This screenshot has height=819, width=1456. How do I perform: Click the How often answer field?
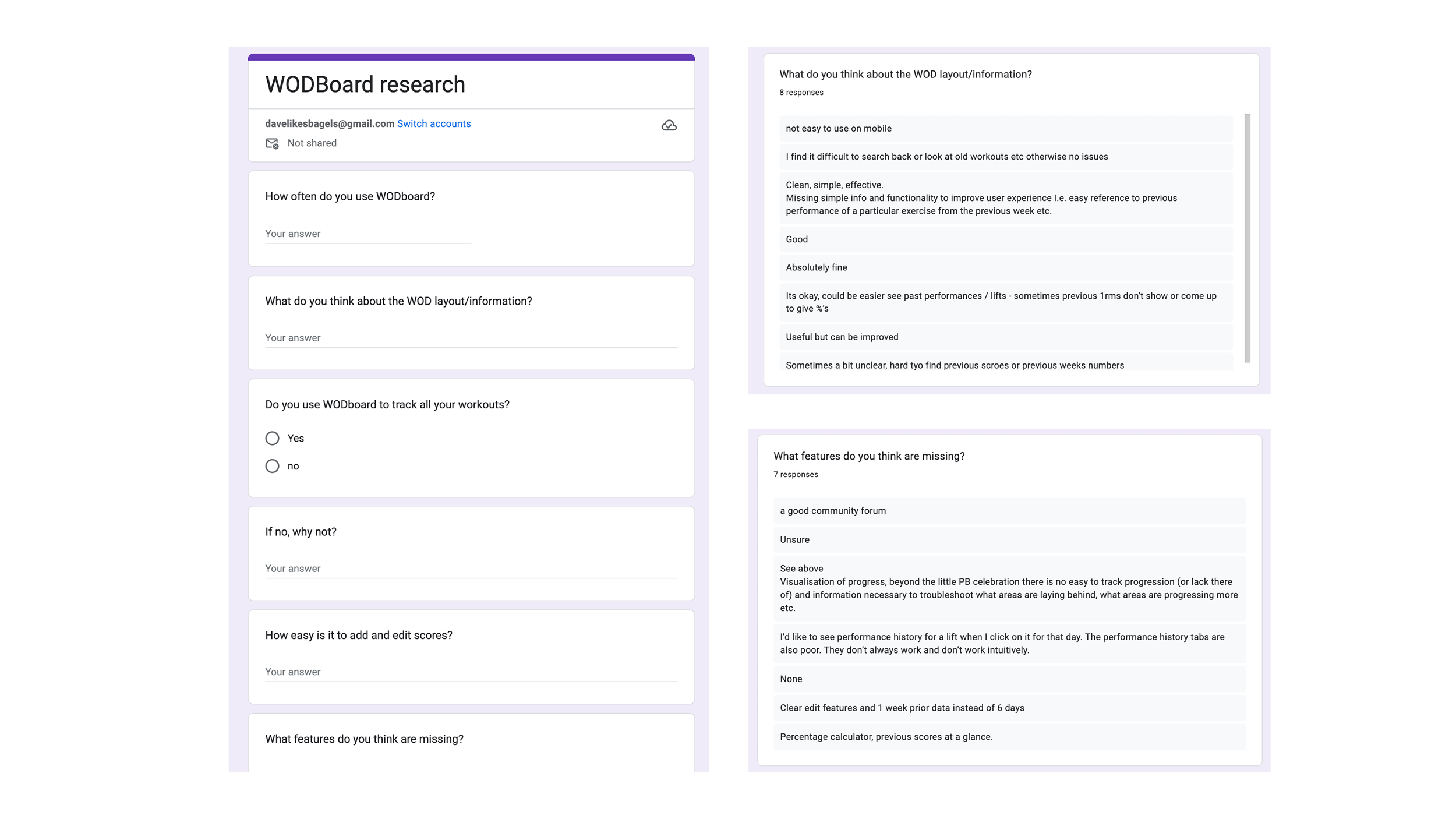tap(367, 234)
